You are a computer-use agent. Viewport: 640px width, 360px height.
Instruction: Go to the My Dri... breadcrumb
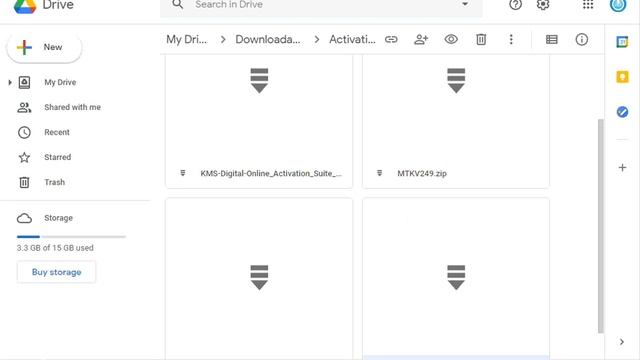pyautogui.click(x=187, y=40)
